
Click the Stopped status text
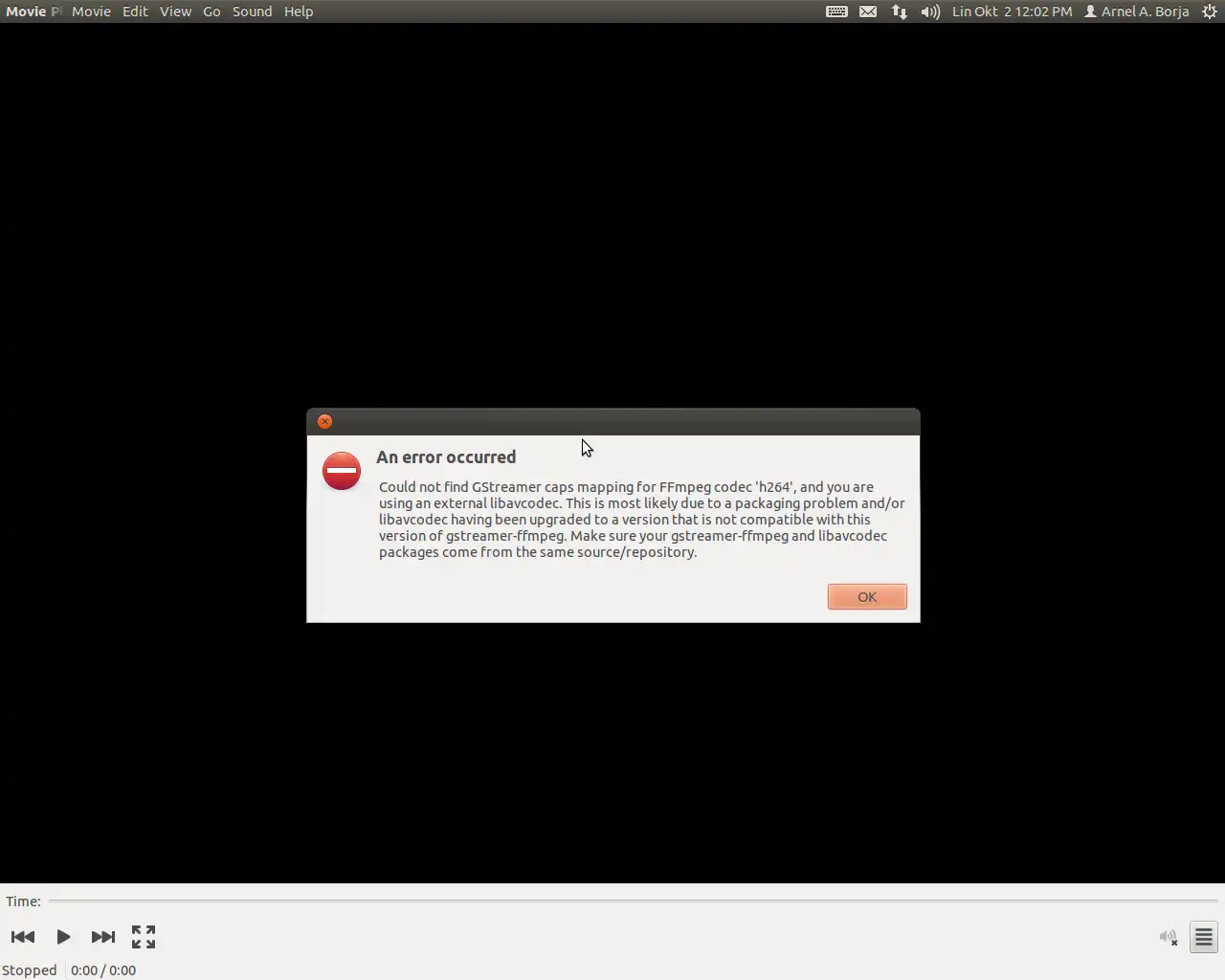[x=30, y=970]
